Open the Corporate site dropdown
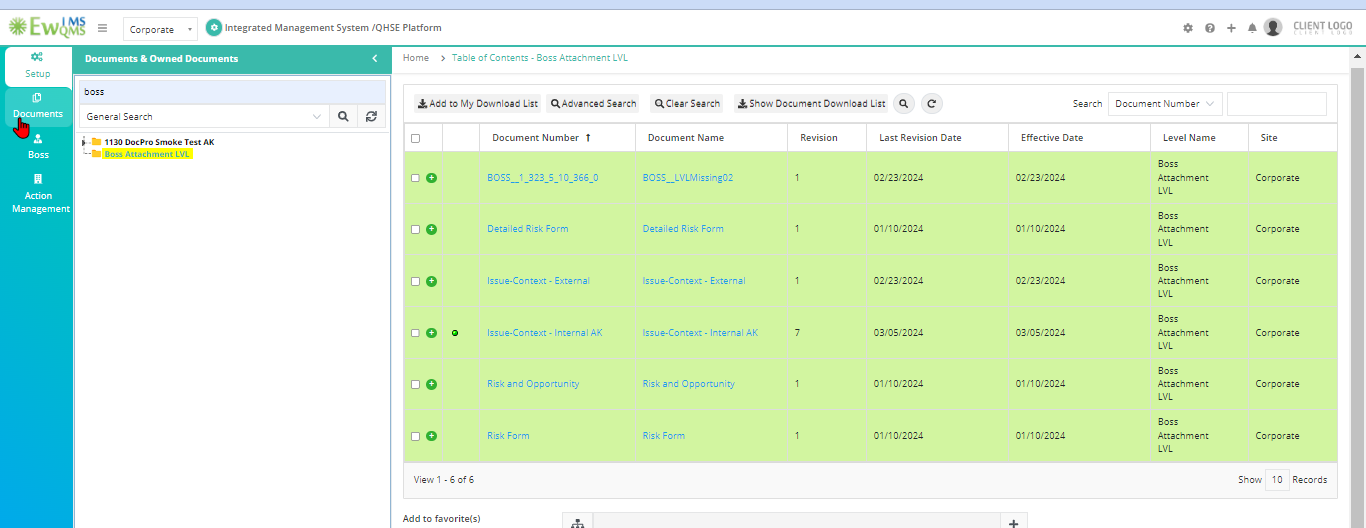This screenshot has width=1366, height=528. 160,29
